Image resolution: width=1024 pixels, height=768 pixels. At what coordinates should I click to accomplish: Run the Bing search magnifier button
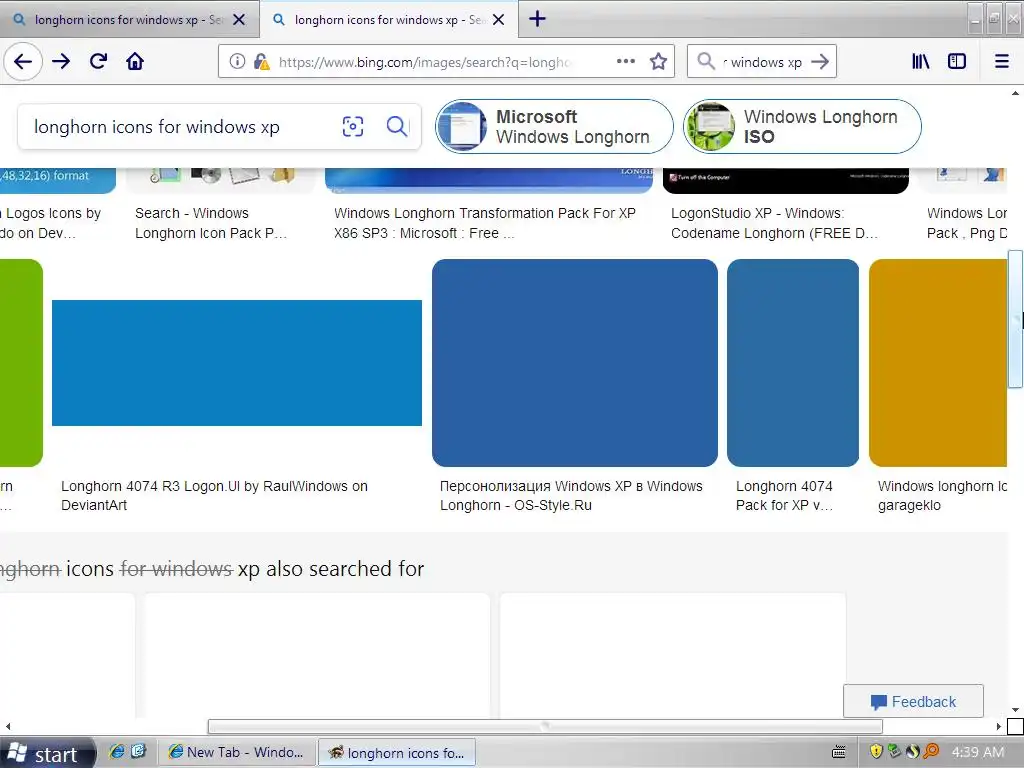[x=396, y=126]
